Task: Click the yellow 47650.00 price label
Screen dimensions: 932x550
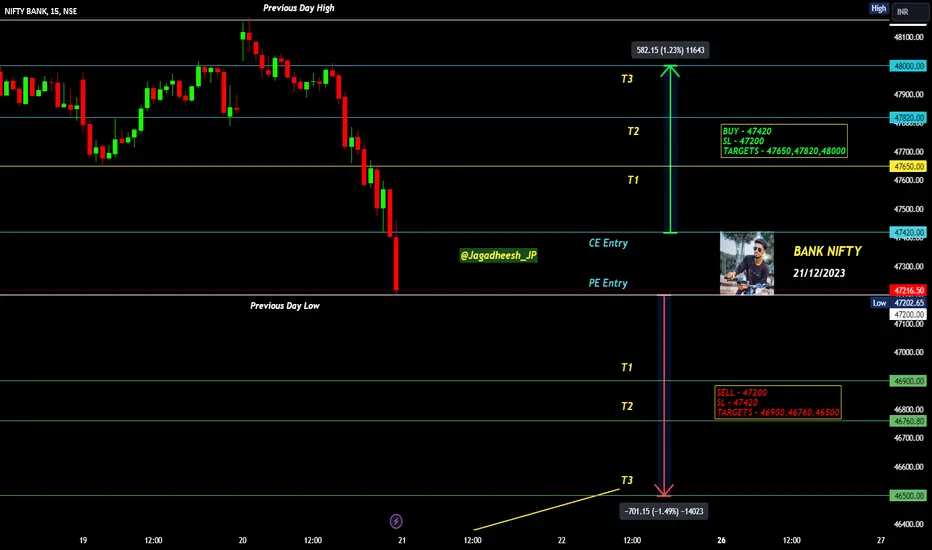Action: [x=908, y=166]
